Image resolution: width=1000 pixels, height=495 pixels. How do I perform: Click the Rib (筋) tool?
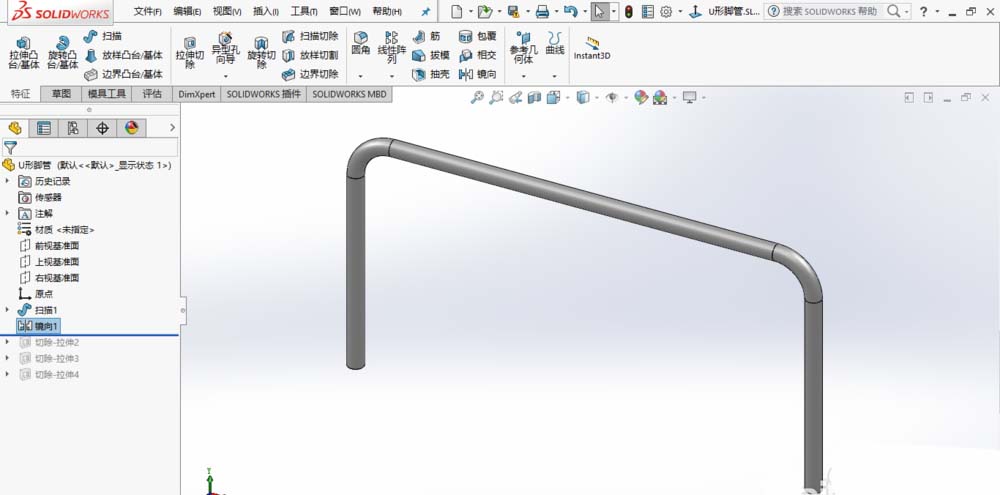(426, 36)
